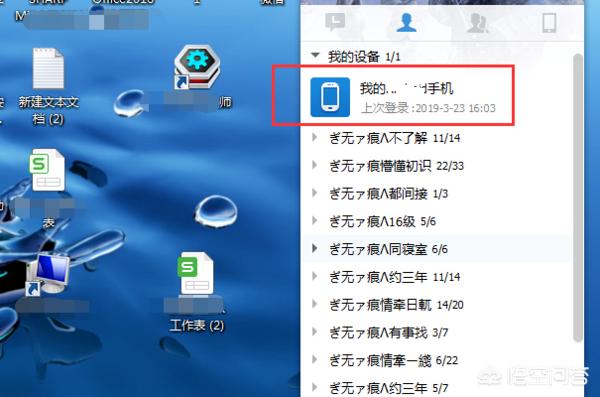
Task: Collapse the 我的设备 1/1 group
Action: 315,55
